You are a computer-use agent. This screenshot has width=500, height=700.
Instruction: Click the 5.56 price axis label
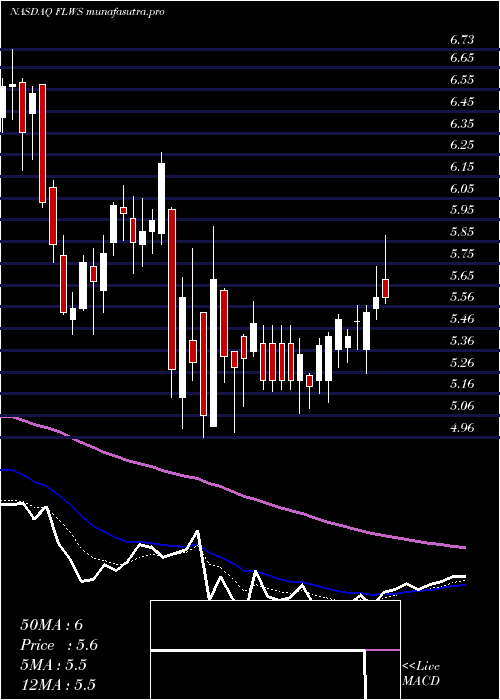tap(462, 297)
